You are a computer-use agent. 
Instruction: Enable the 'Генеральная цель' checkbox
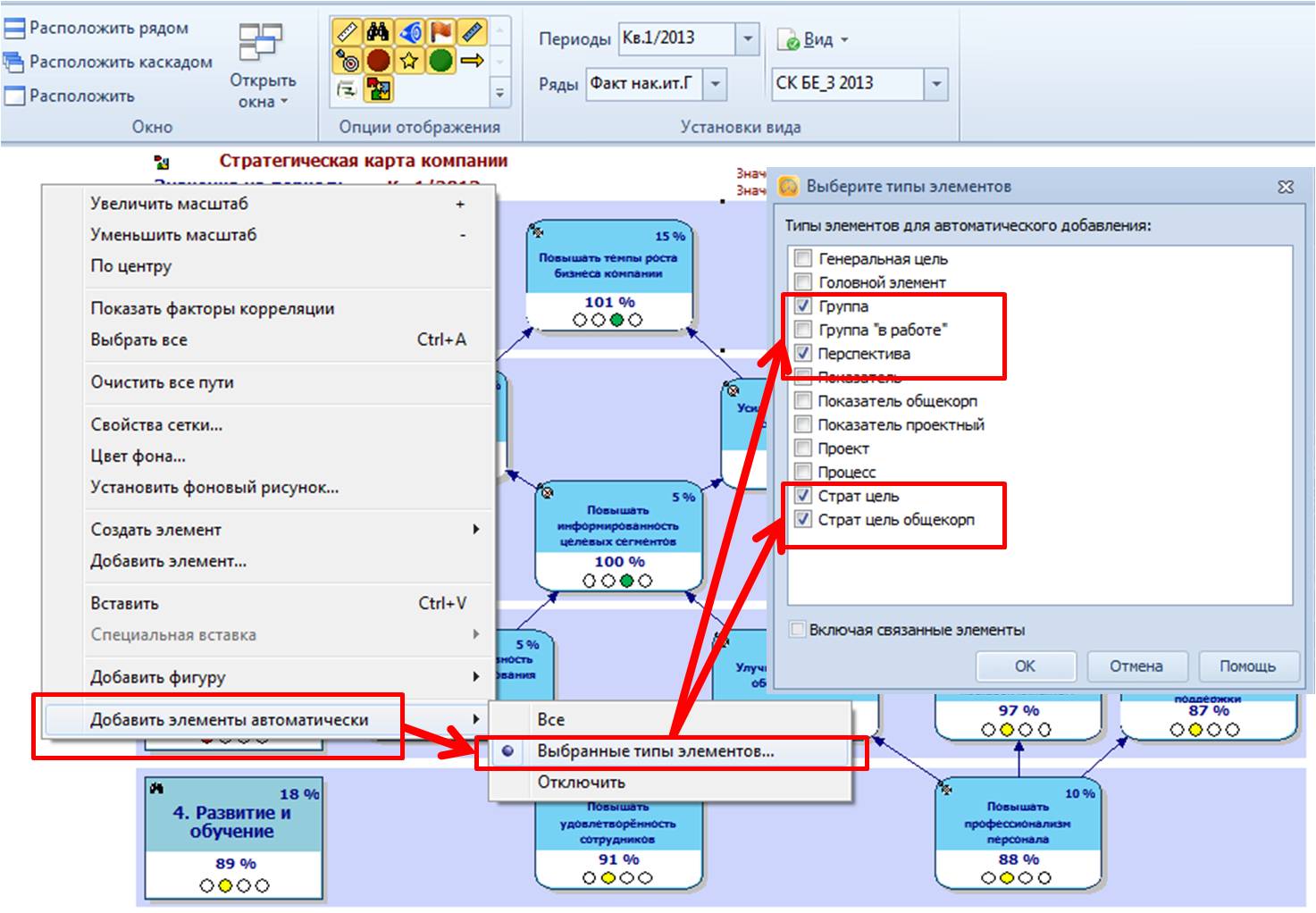[x=803, y=258]
